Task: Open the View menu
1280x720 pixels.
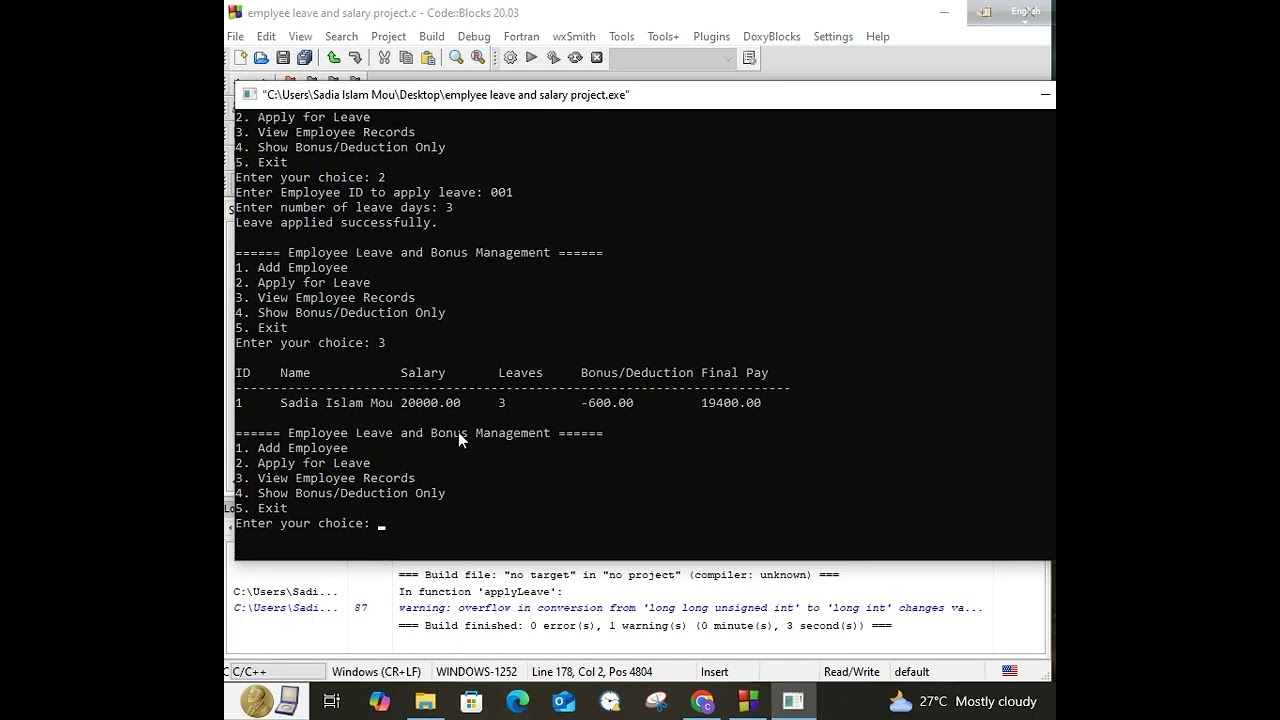Action: (300, 36)
